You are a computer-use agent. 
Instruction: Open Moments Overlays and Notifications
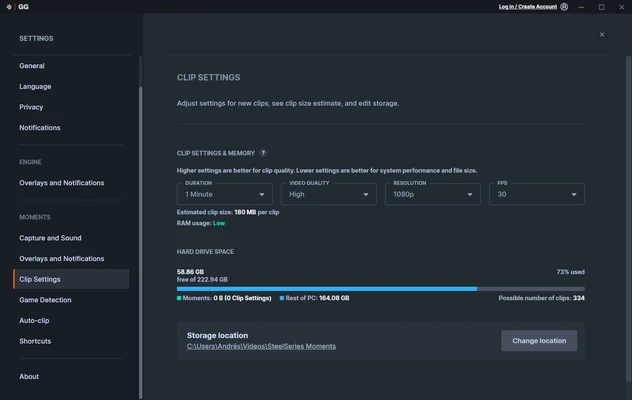(x=62, y=258)
